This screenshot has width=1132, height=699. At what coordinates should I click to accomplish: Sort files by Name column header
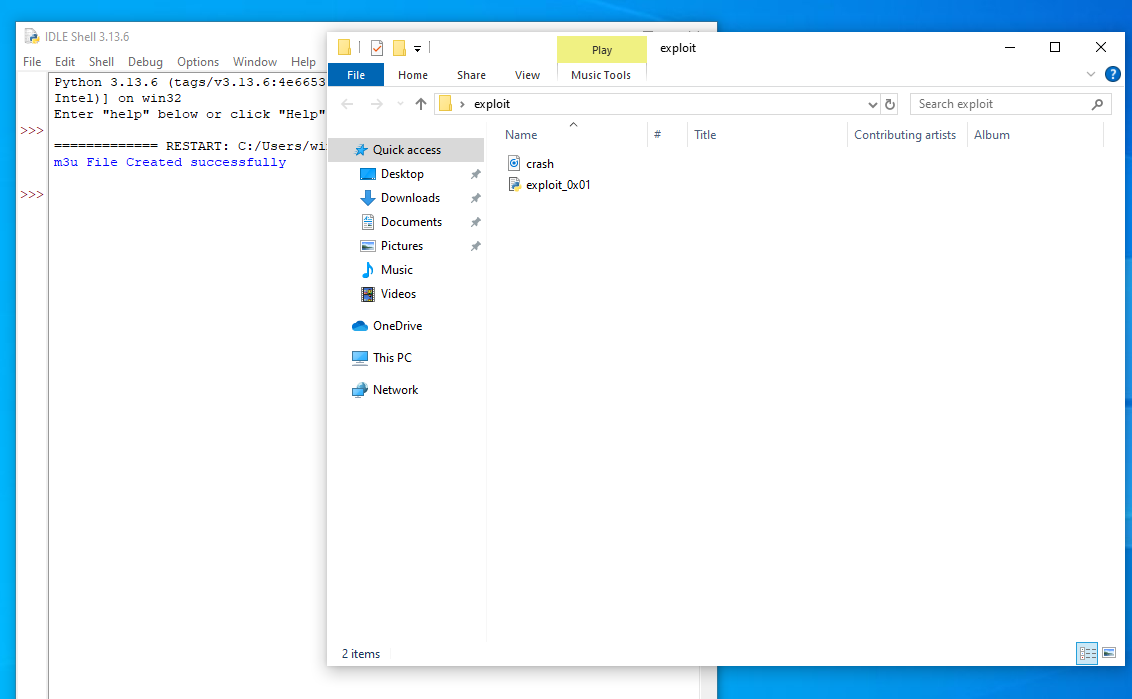(x=521, y=135)
